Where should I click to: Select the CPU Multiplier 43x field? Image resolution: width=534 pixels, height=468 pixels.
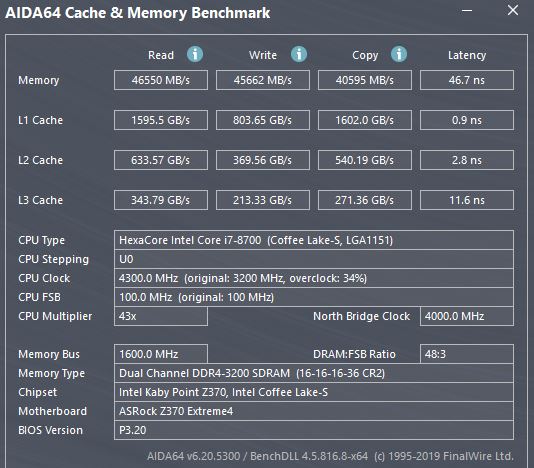[161, 316]
